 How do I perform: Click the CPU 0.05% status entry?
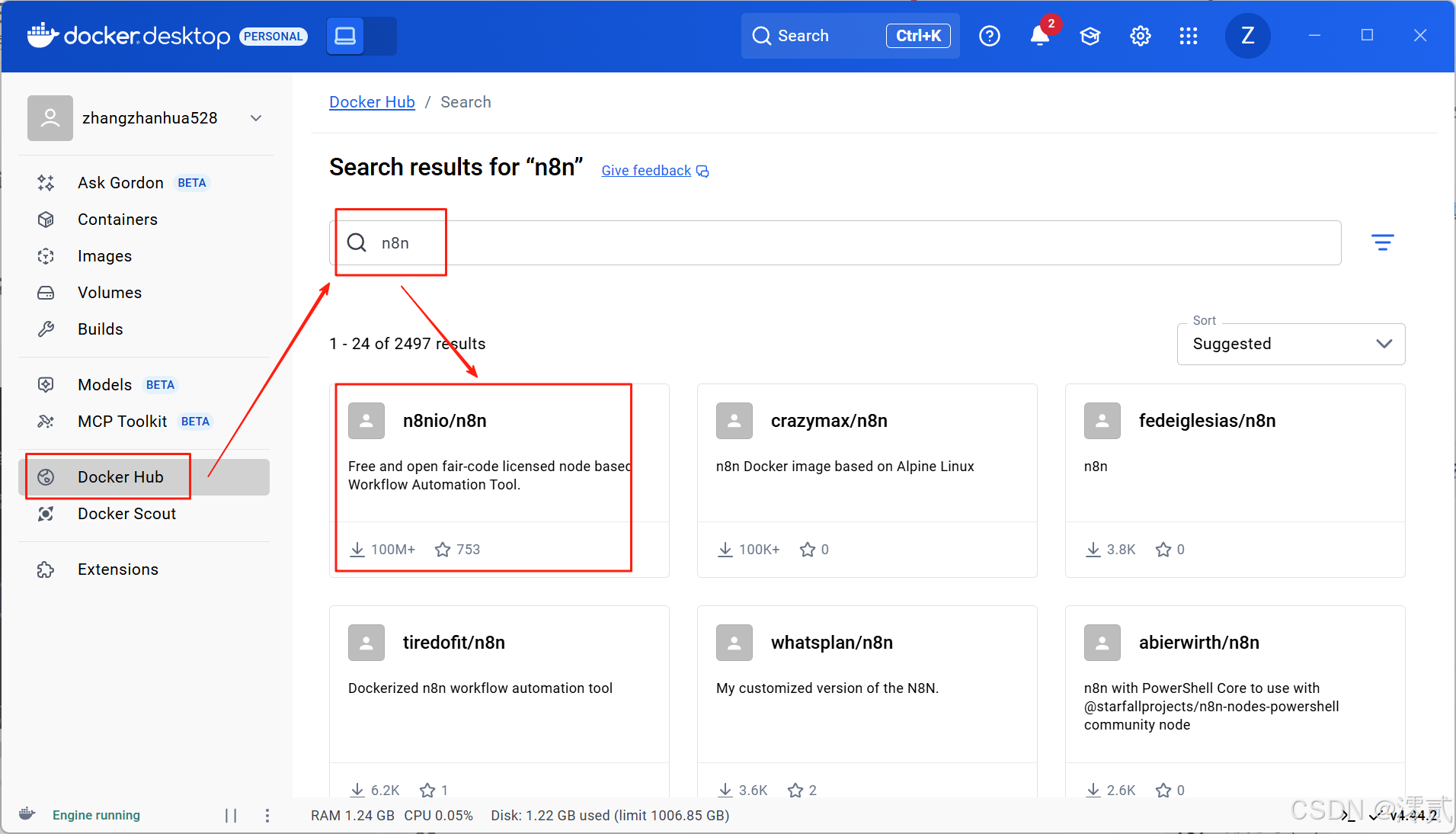tap(439, 816)
